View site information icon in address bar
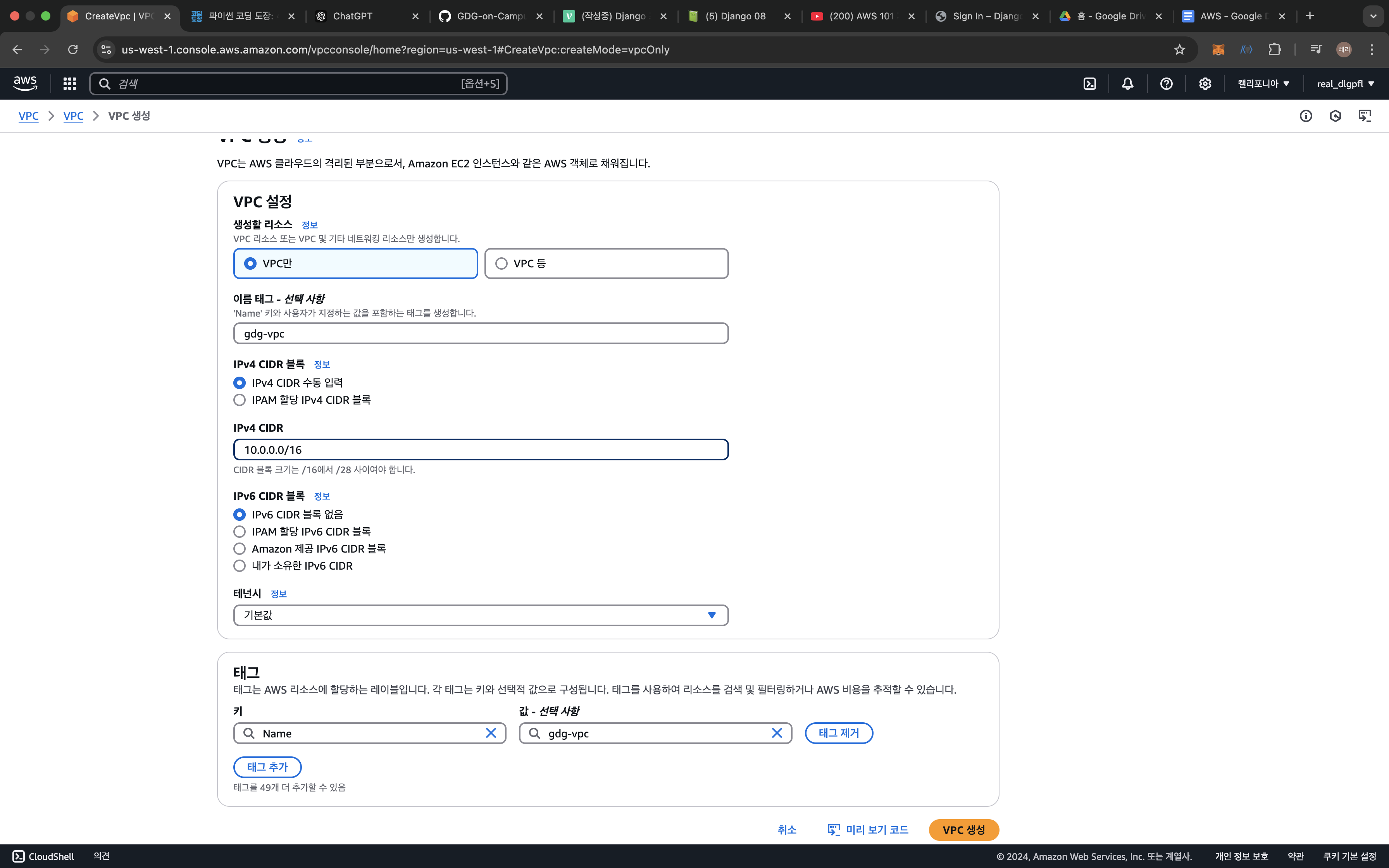The height and width of the screenshot is (868, 1389). click(x=106, y=50)
